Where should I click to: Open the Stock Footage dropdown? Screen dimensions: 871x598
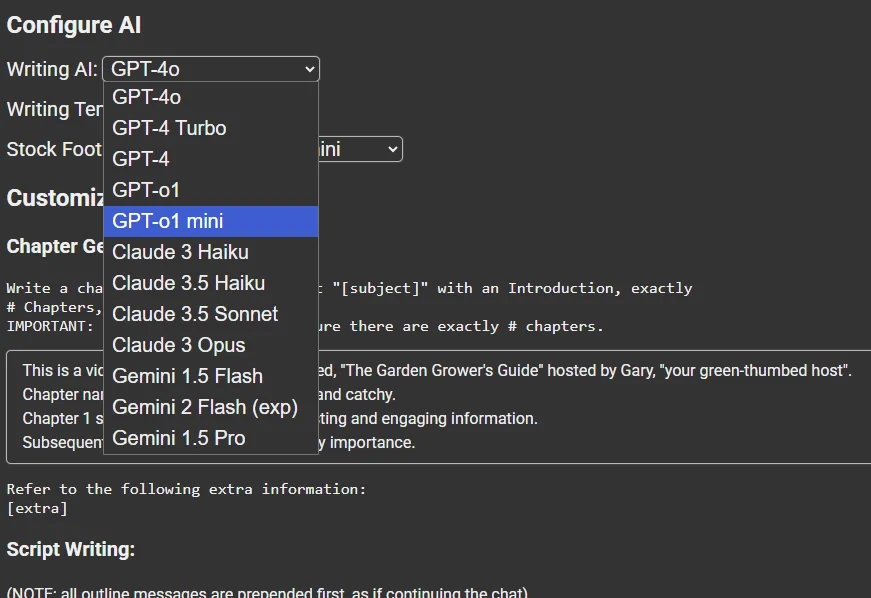point(360,149)
